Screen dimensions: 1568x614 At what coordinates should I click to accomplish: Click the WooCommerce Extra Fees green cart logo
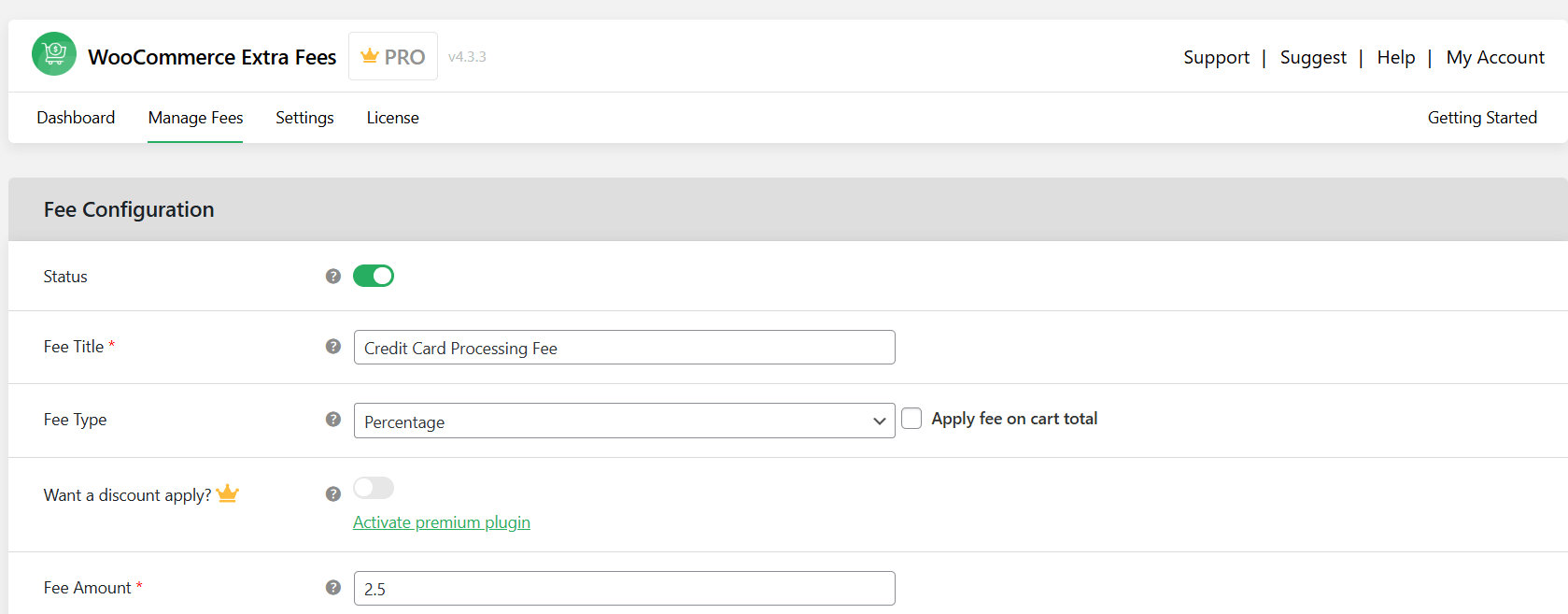(54, 54)
